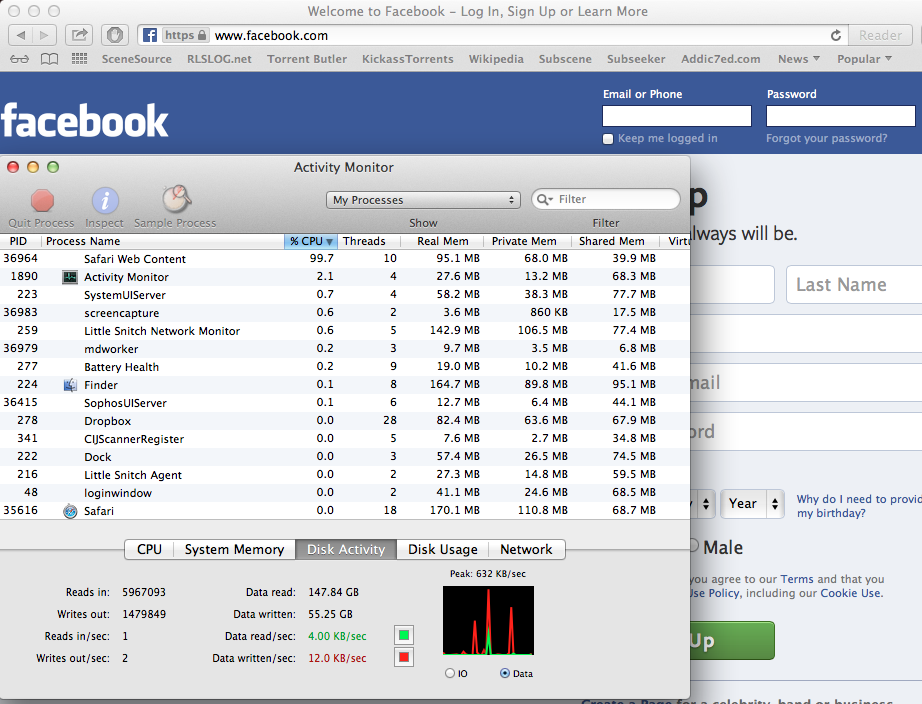Click the Forgot your password? link

point(826,138)
